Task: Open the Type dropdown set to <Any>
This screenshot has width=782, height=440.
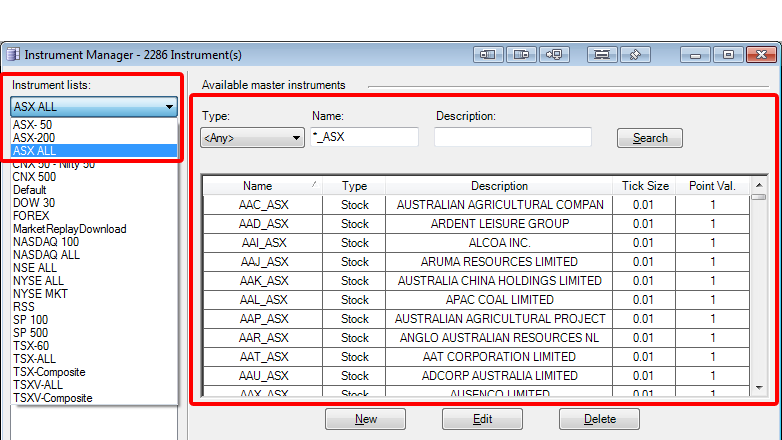Action: click(252, 138)
